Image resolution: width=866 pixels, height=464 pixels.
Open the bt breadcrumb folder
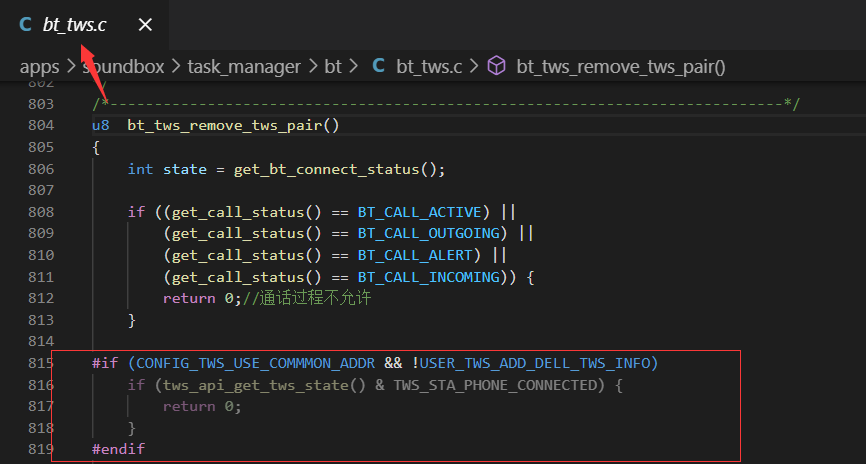click(333, 67)
